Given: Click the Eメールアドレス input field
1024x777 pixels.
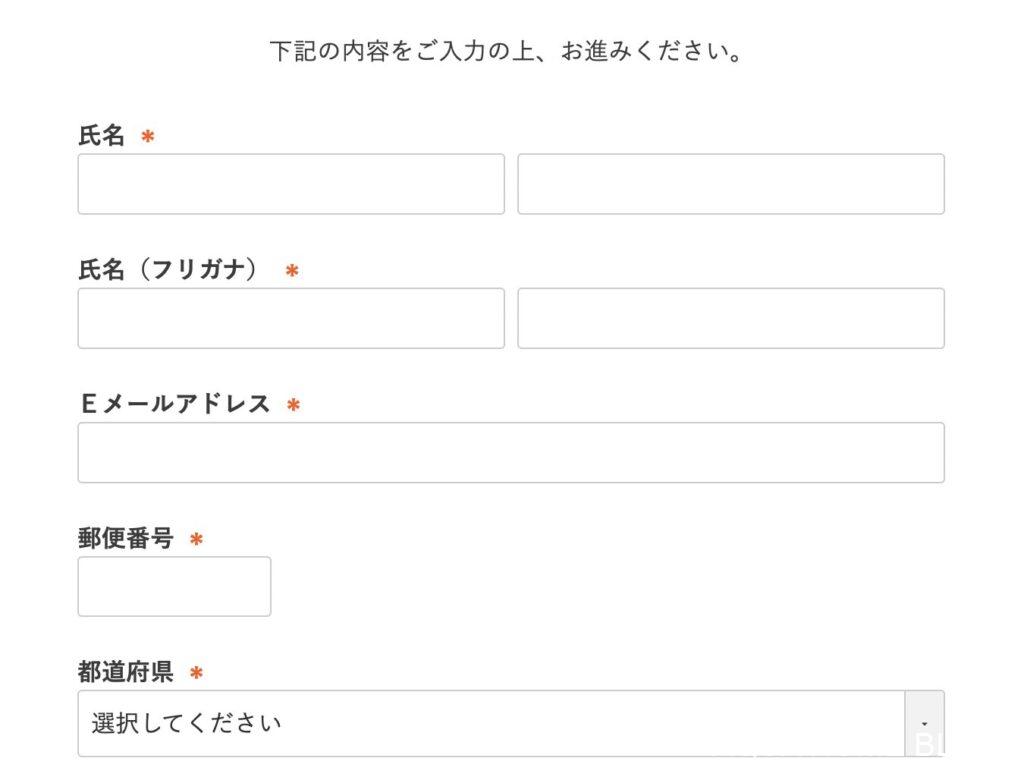Looking at the screenshot, I should click(x=511, y=452).
